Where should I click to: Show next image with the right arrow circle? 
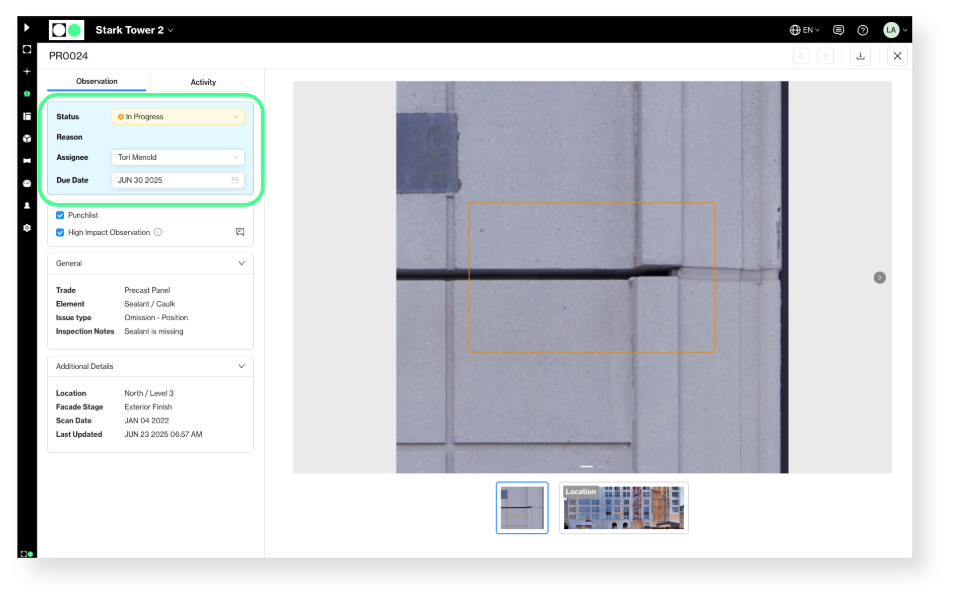(879, 278)
